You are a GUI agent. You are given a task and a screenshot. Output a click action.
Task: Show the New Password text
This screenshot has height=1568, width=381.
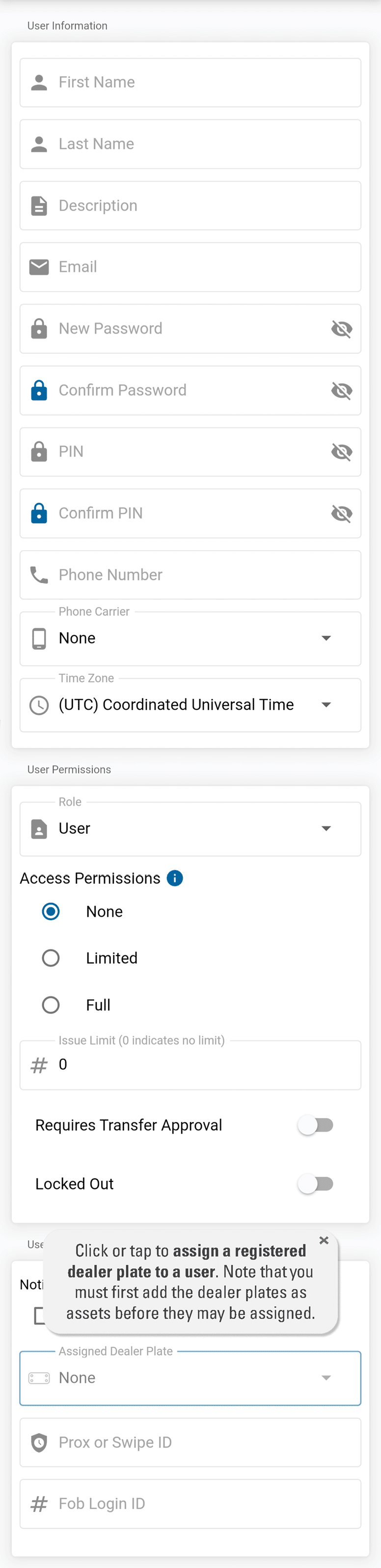pyautogui.click(x=341, y=329)
